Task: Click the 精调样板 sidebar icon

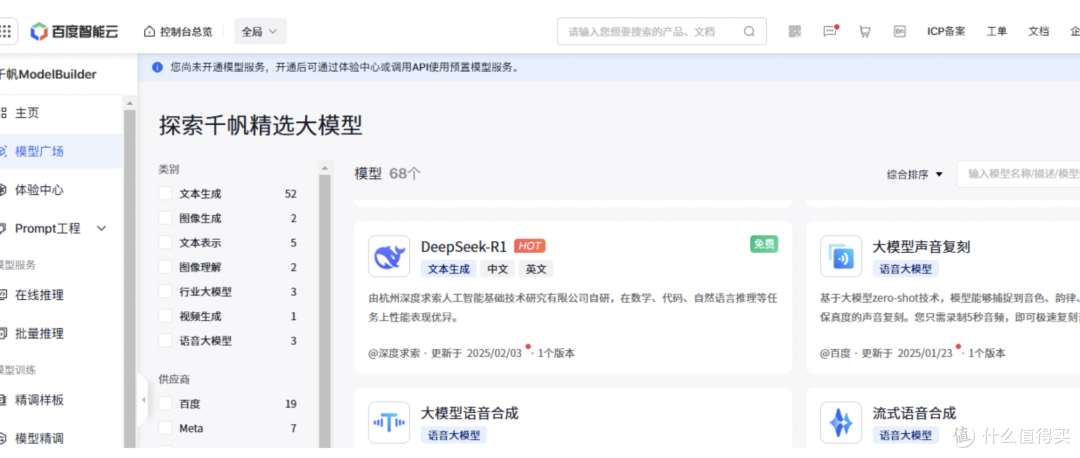Action: click(3, 400)
